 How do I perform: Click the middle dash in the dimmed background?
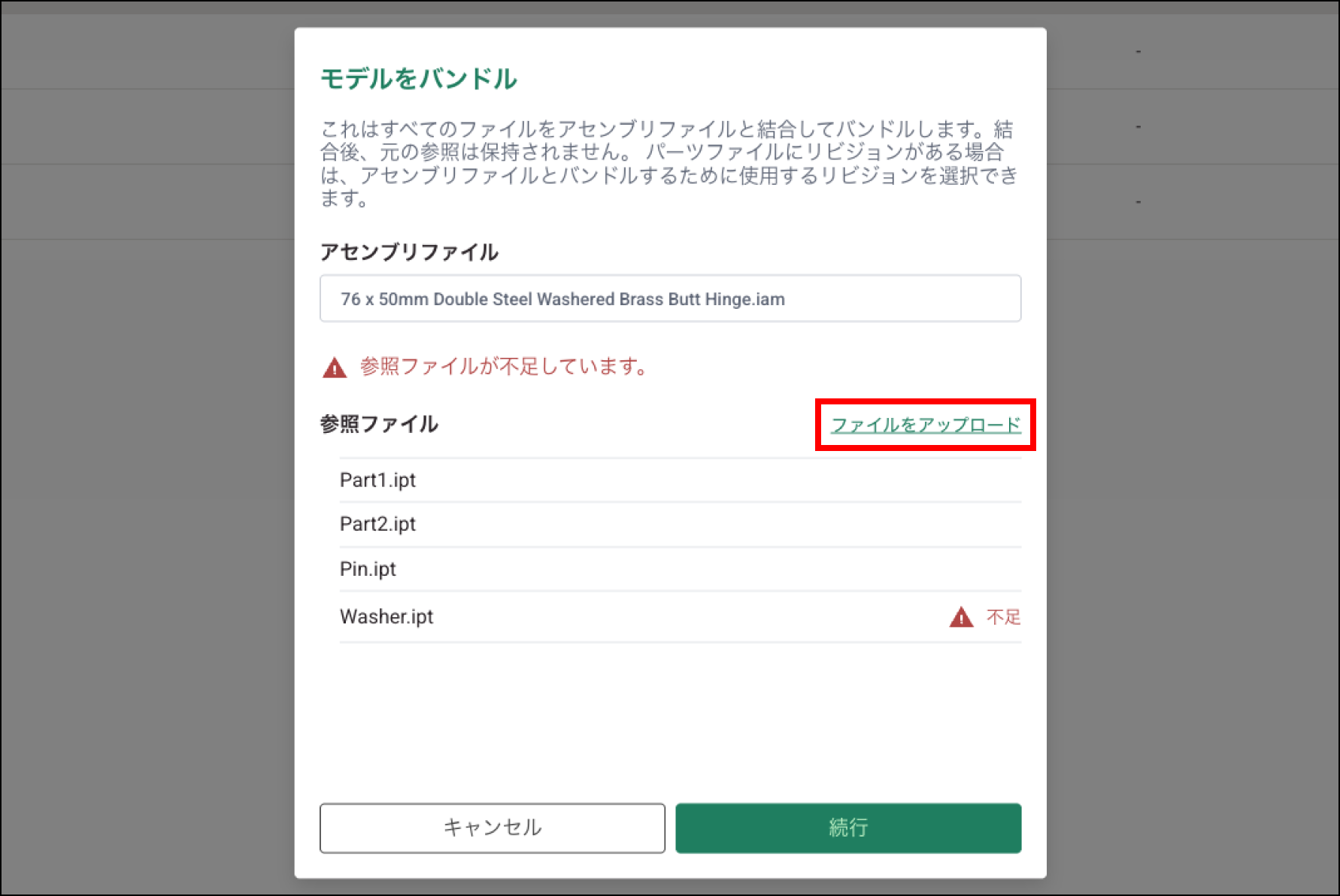tap(1138, 127)
